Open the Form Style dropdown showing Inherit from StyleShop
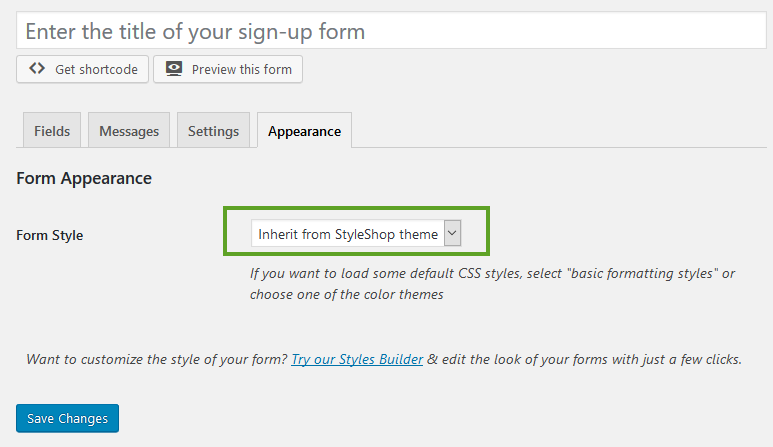Screen dimensions: 773x447 point(347,234)
